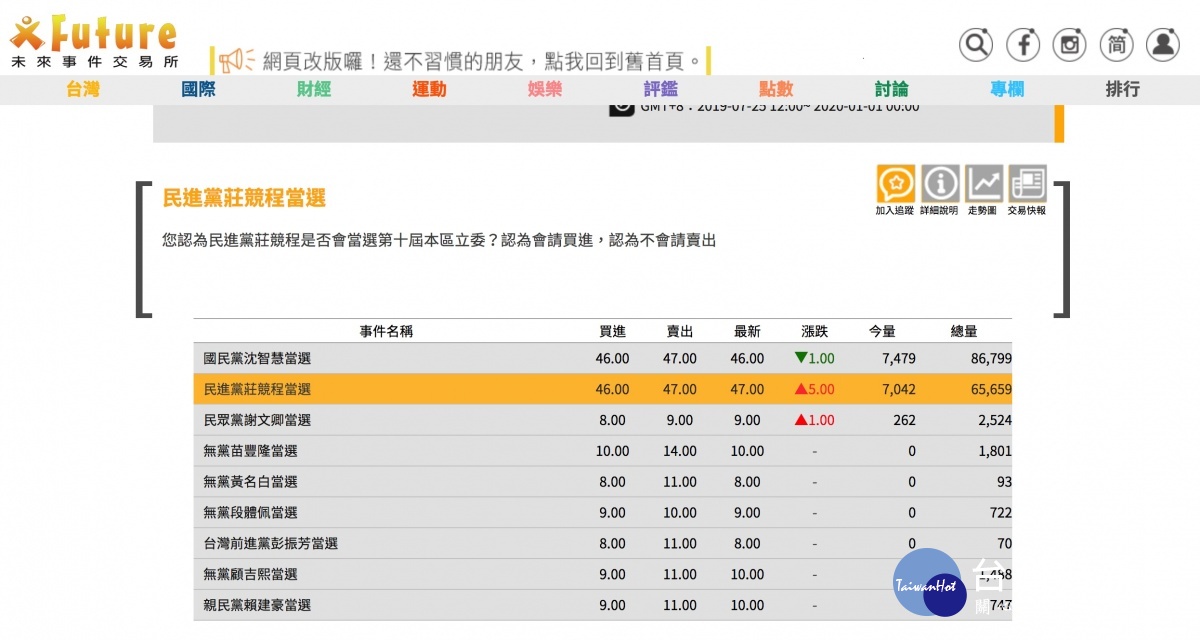Go to the 專欄 menu tab
The width and height of the screenshot is (1200, 640).
1007,89
